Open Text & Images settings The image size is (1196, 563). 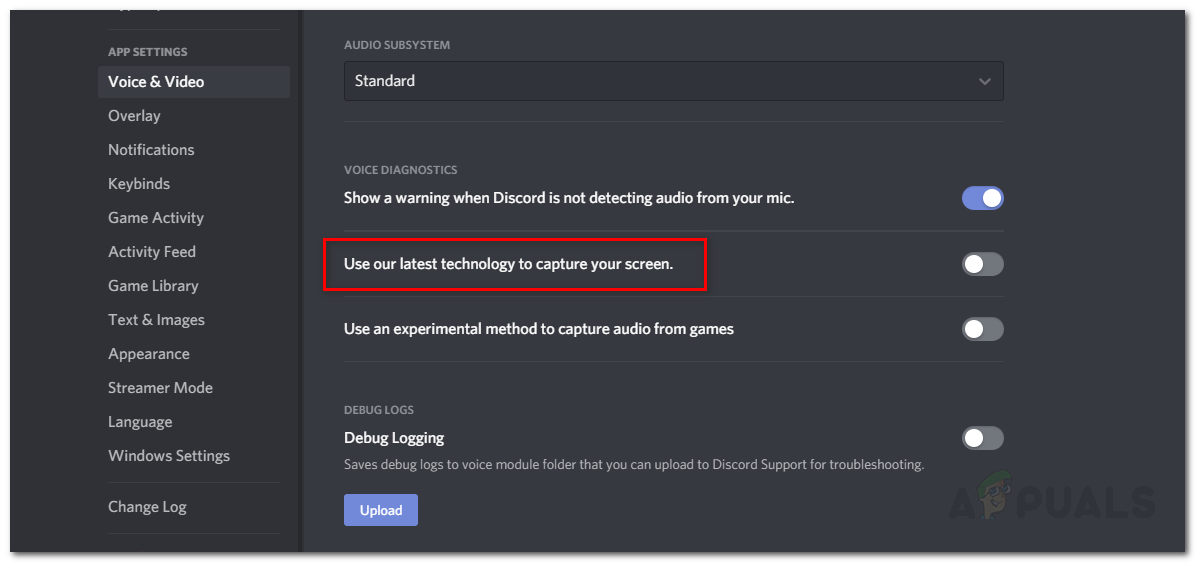[x=156, y=320]
